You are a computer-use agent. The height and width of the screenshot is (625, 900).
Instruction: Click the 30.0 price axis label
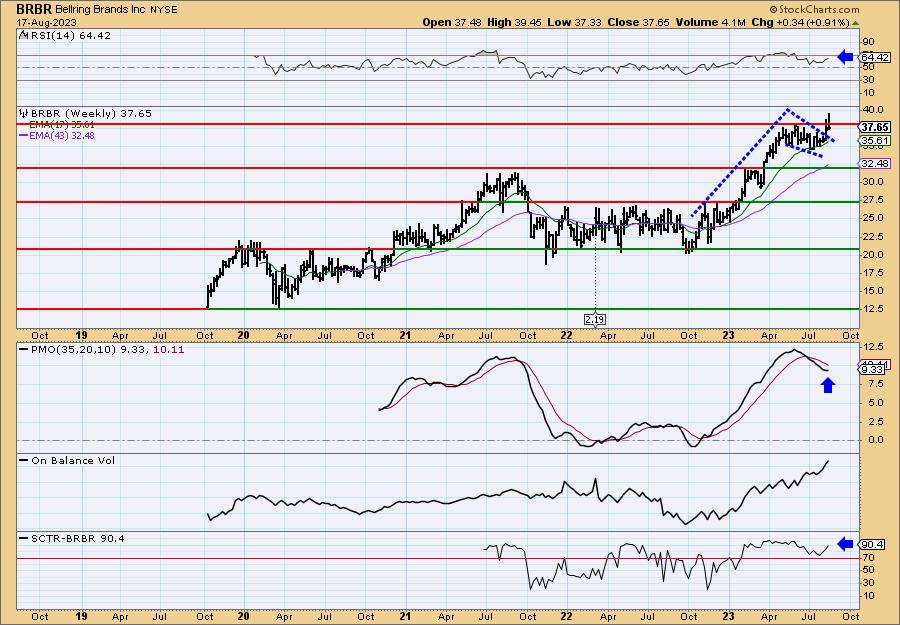tap(872, 182)
